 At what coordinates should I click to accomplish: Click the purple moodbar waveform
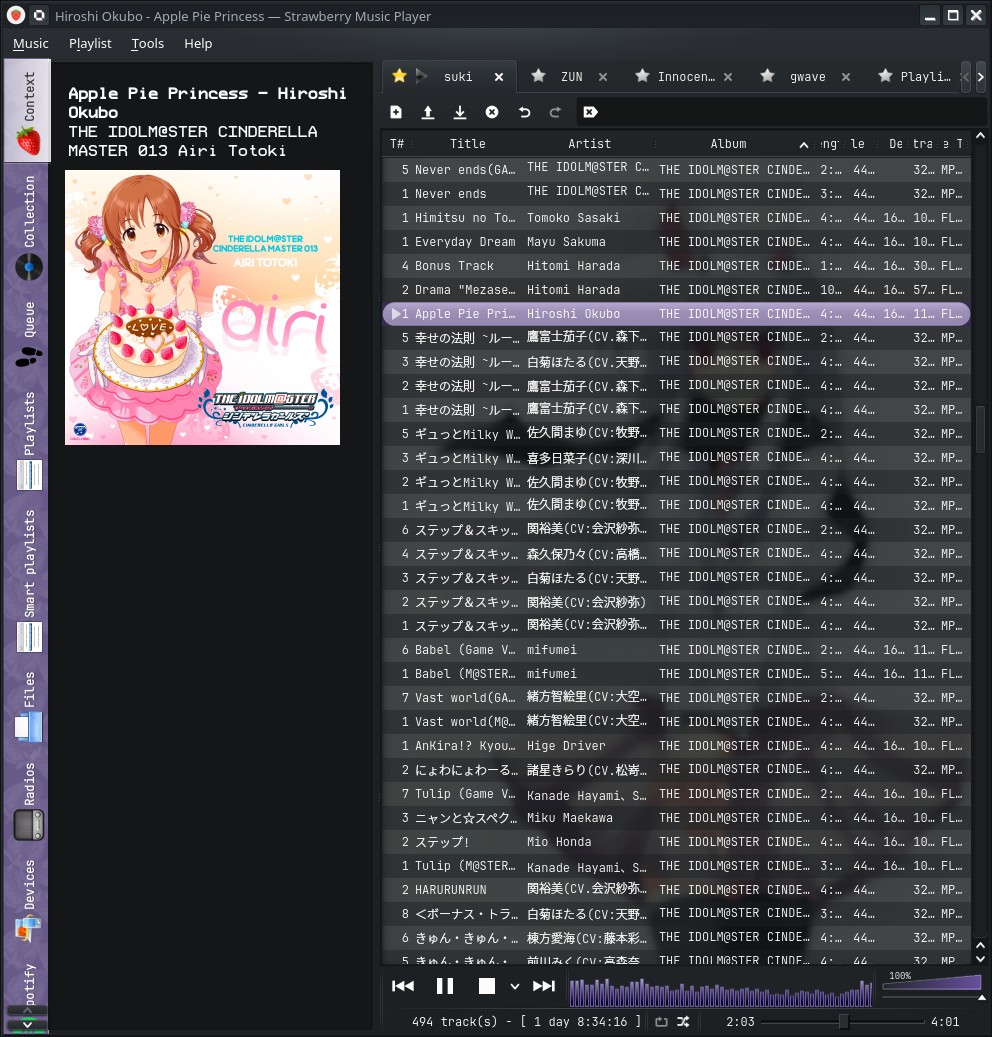tap(720, 991)
